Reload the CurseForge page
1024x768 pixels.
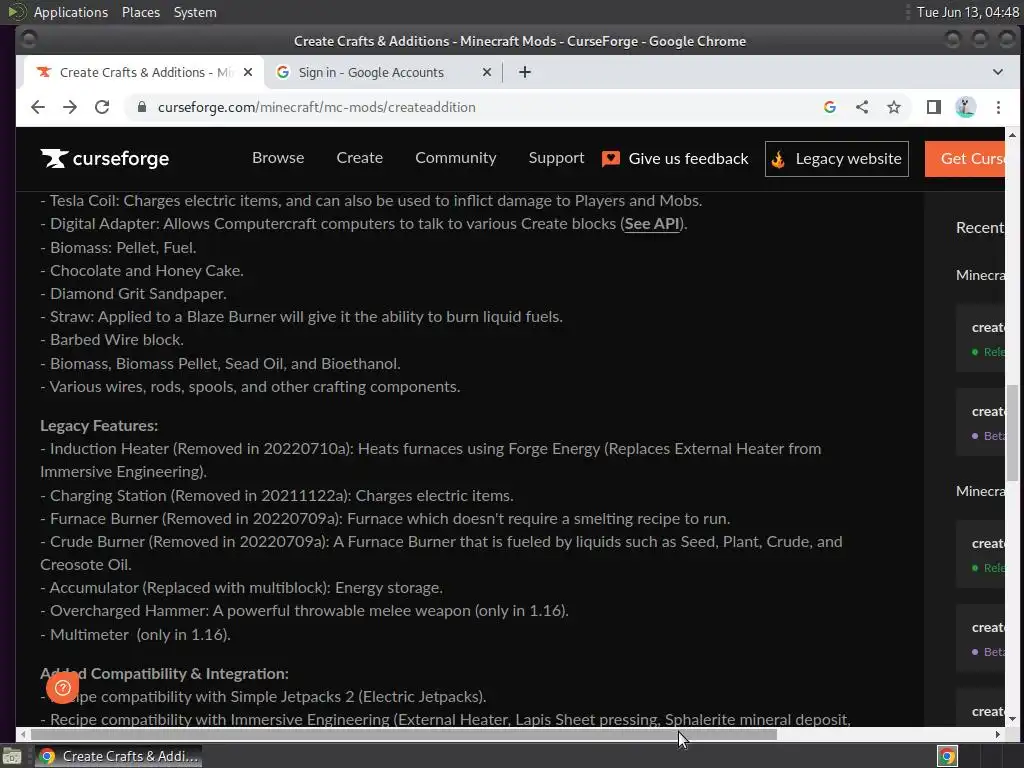coord(102,107)
